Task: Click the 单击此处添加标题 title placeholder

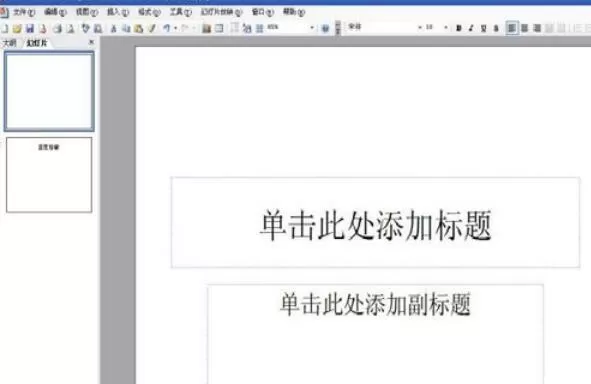Action: point(375,222)
